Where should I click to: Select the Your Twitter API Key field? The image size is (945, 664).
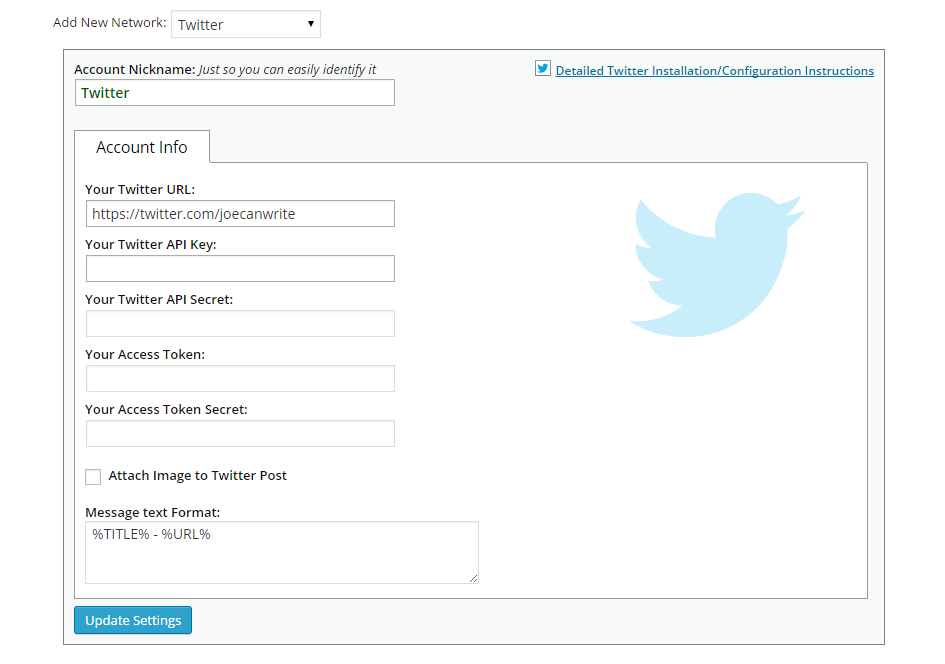coord(240,269)
